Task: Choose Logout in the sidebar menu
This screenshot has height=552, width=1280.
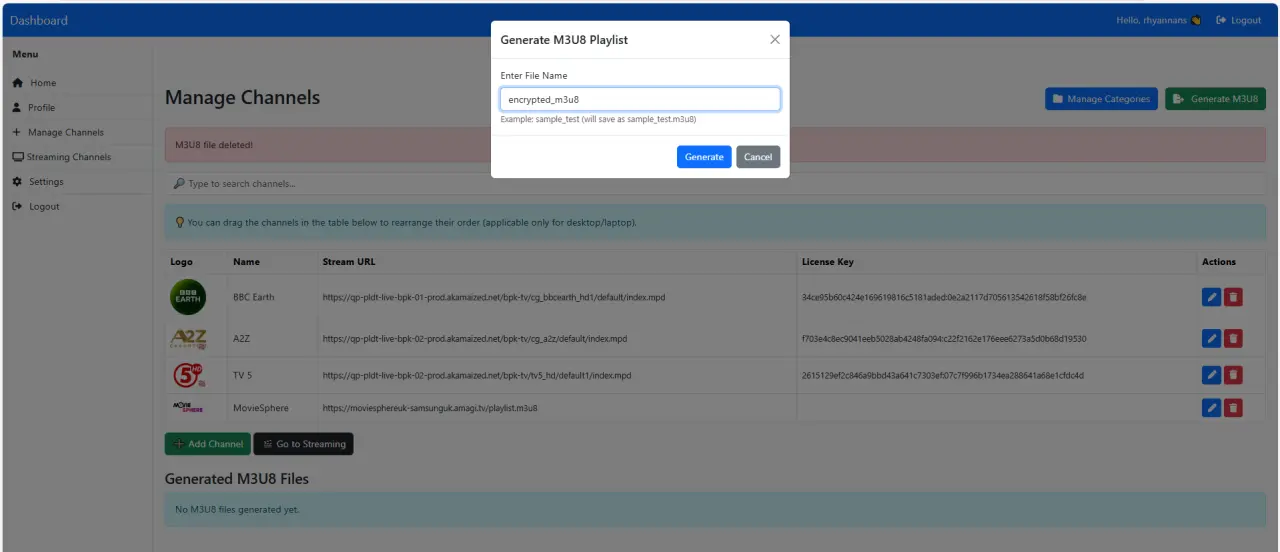Action: point(44,207)
